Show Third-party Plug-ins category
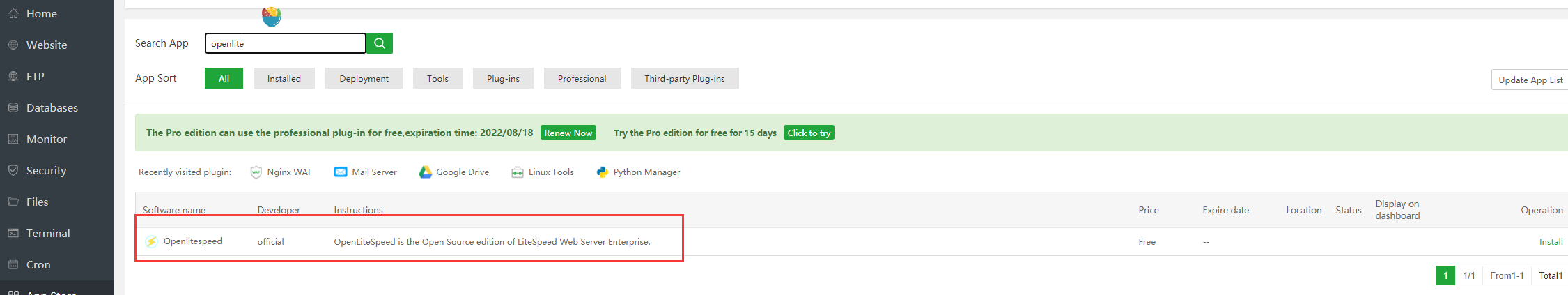Image resolution: width=1568 pixels, height=295 pixels. [684, 79]
